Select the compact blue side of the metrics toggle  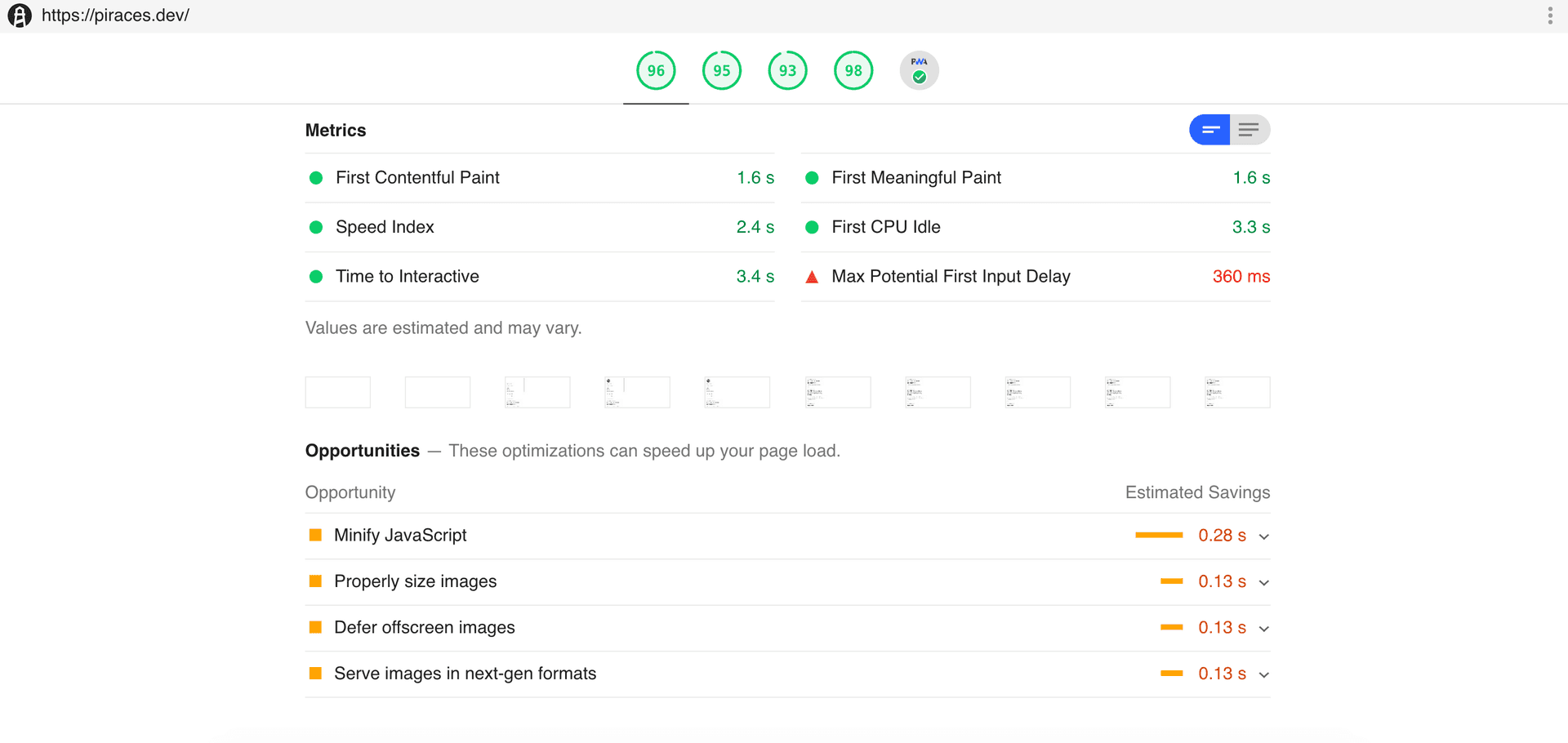(1209, 129)
